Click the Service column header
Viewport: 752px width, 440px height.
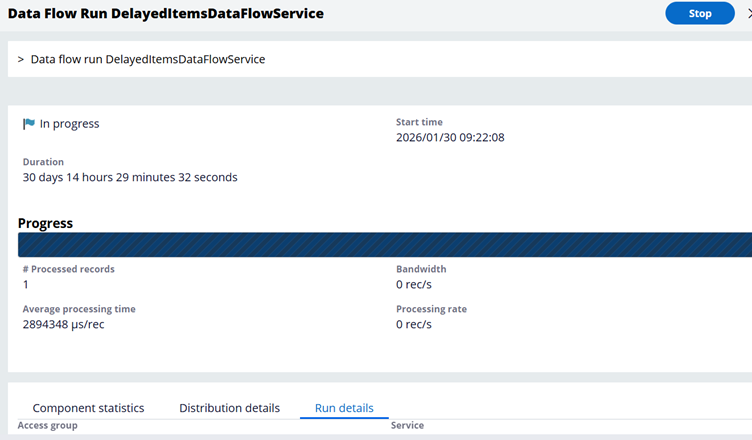coord(407,426)
